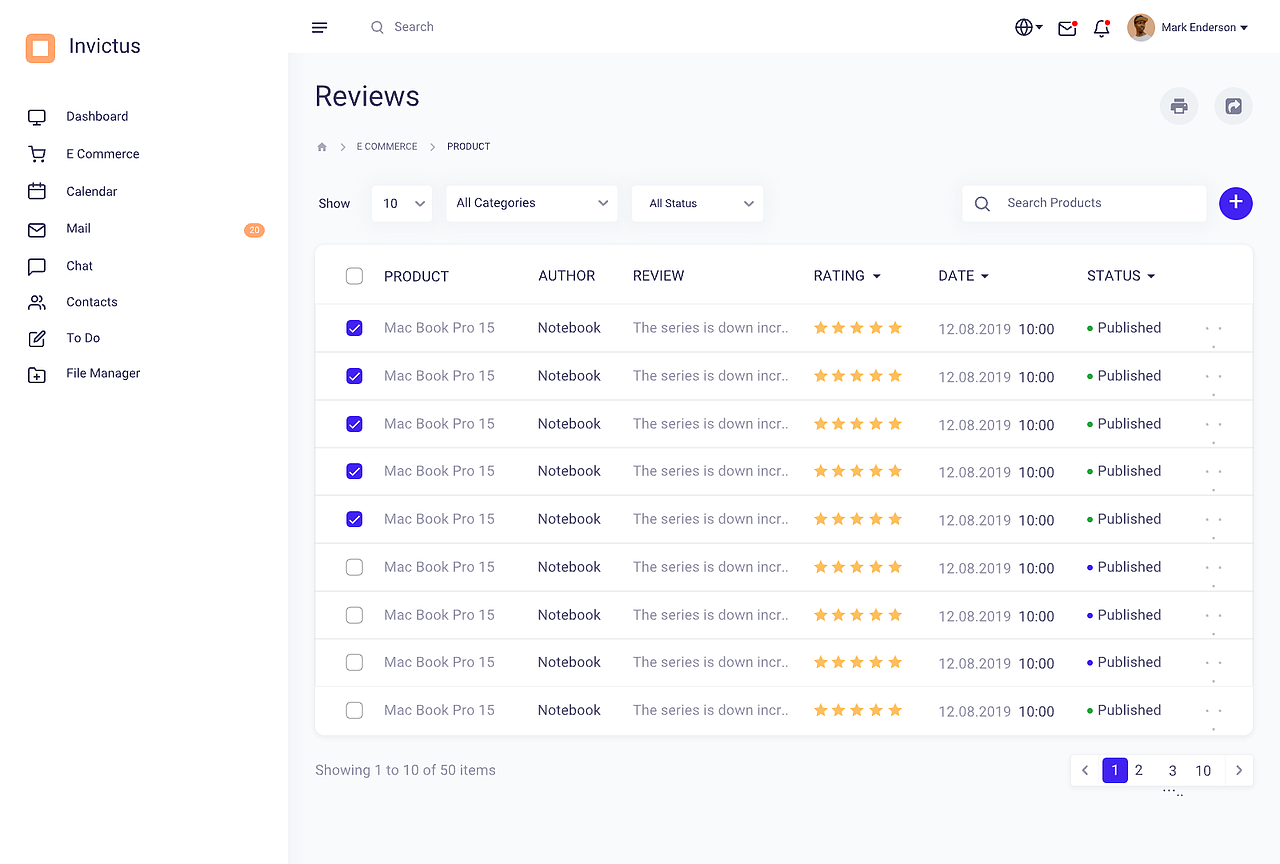
Task: Click the orange Invictus logo icon
Action: click(40, 48)
